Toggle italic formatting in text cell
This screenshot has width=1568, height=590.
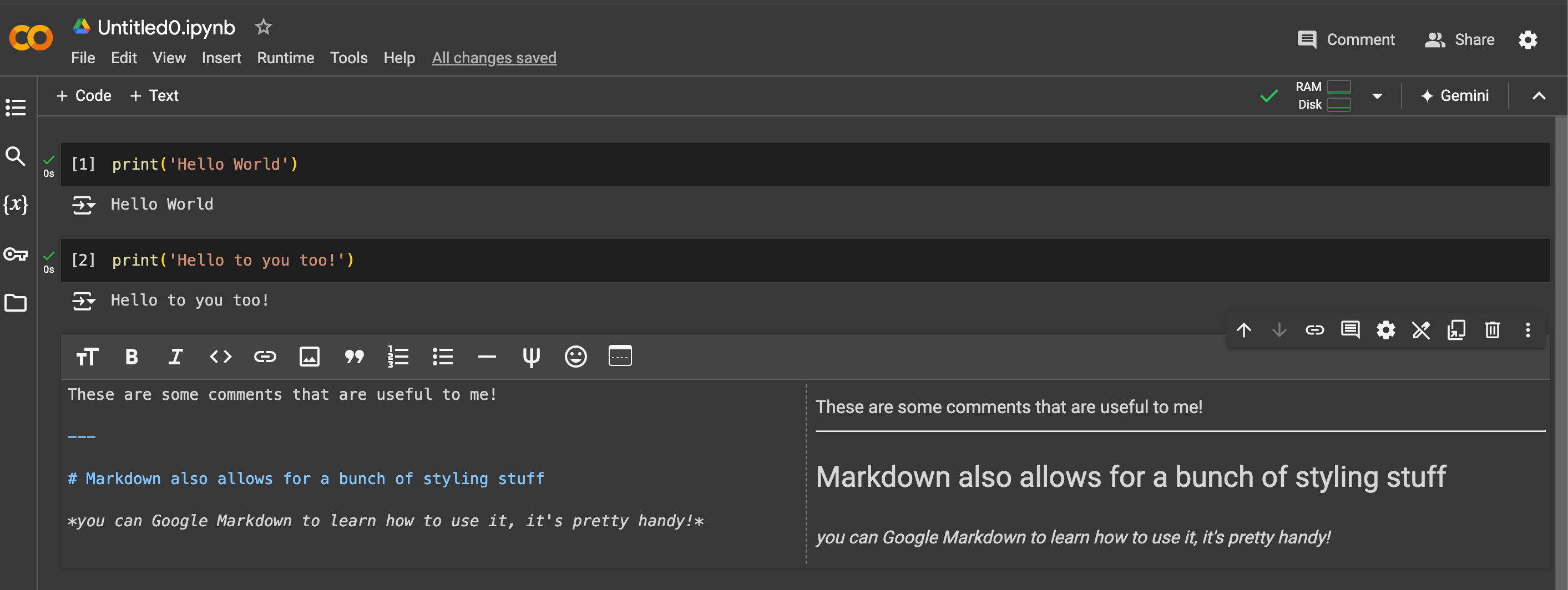(175, 357)
